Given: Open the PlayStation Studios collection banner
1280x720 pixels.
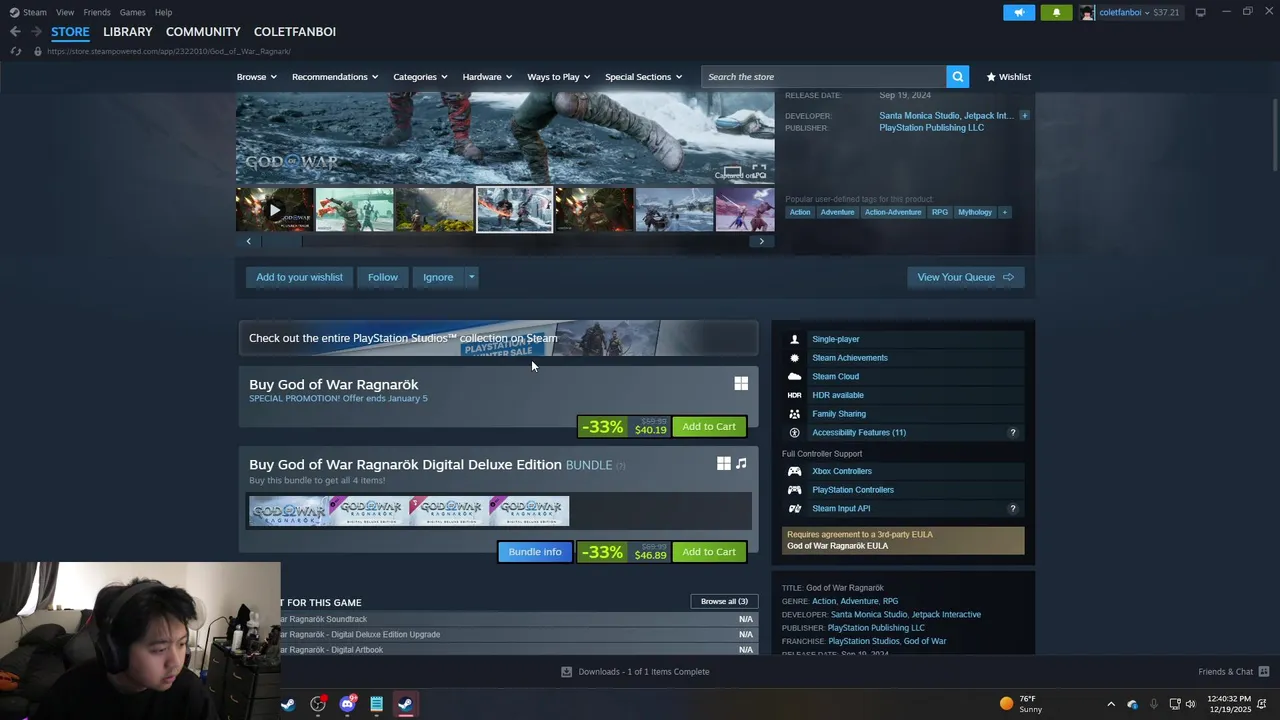Looking at the screenshot, I should point(498,338).
